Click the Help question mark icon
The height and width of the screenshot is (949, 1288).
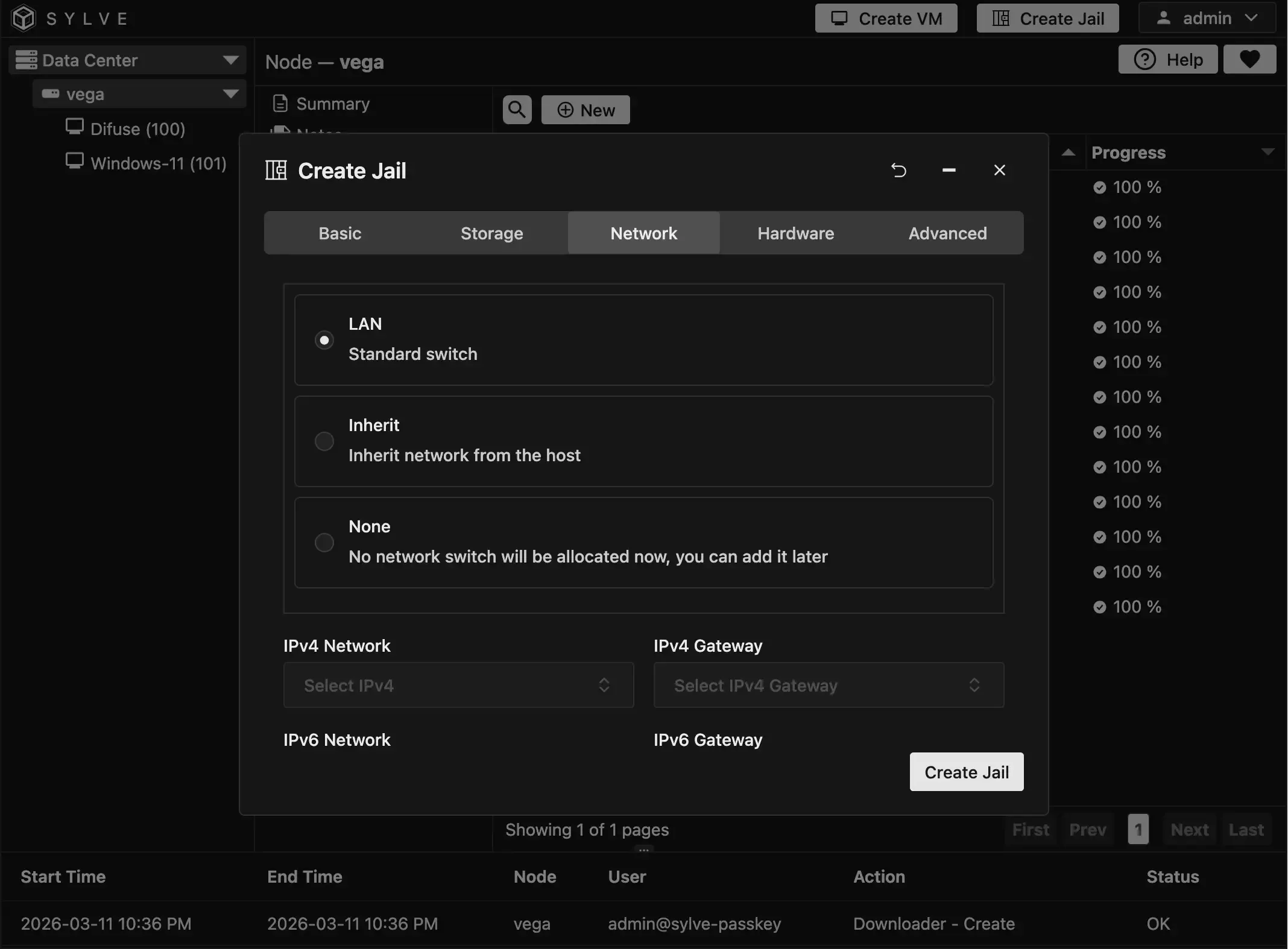1145,59
